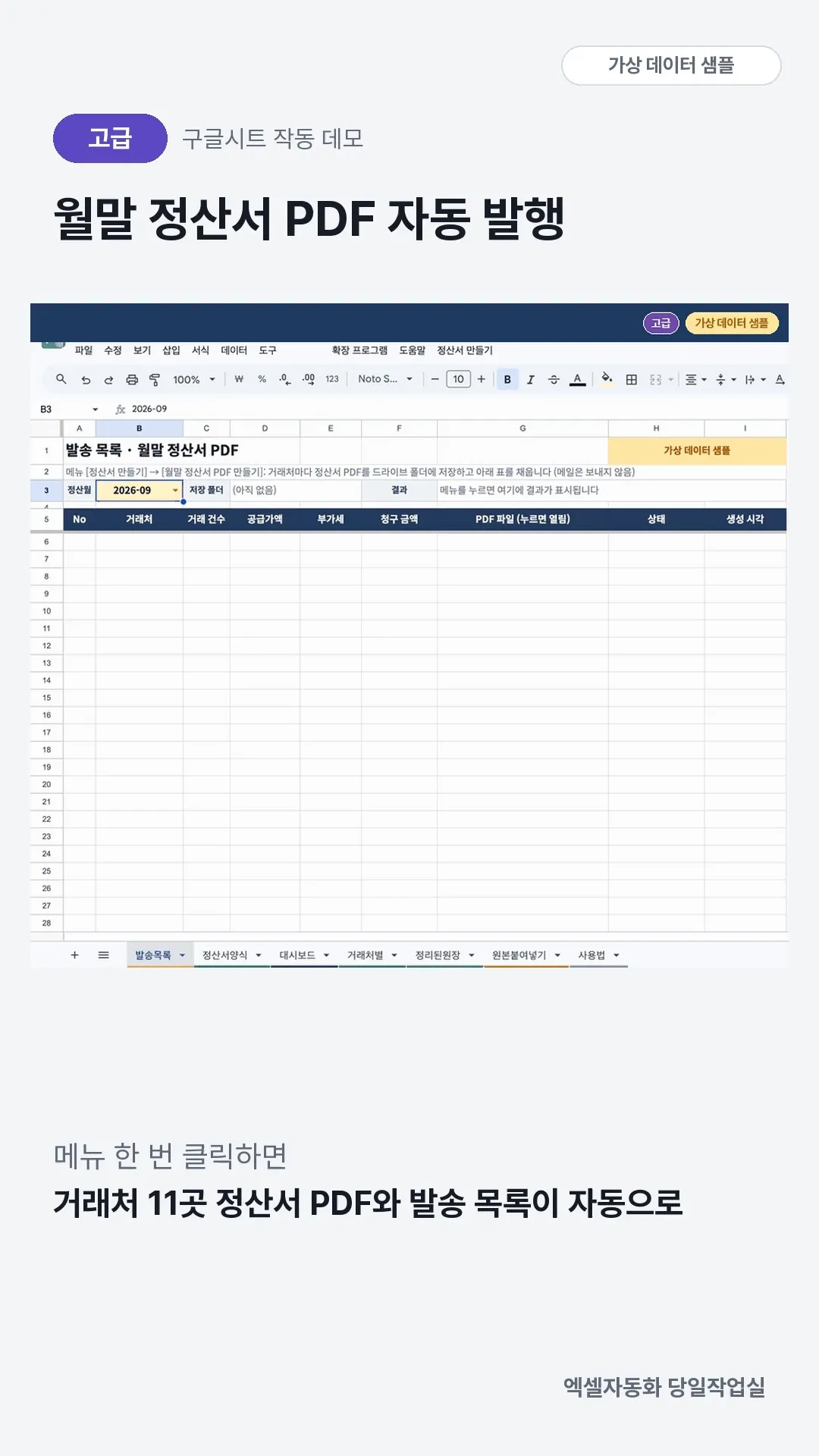819x1456 pixels.
Task: Open dropdown arrow in cell 2026-09
Action: (175, 491)
